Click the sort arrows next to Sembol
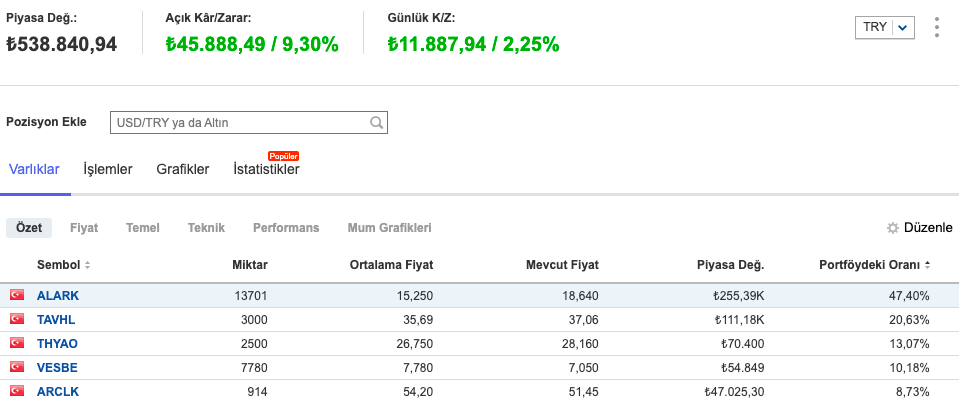Screen dimensions: 961x409 pyautogui.click(x=87, y=265)
